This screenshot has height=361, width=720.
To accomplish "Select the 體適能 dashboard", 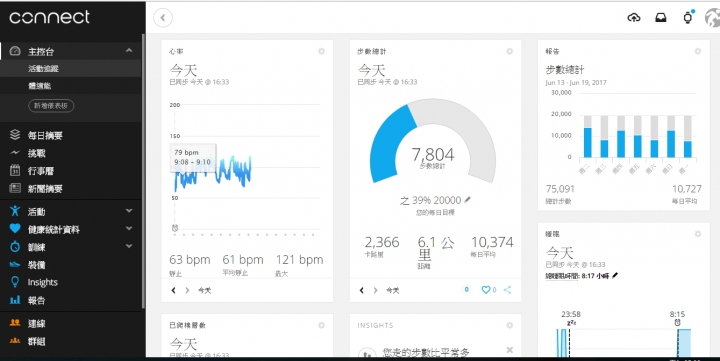I will [x=40, y=86].
